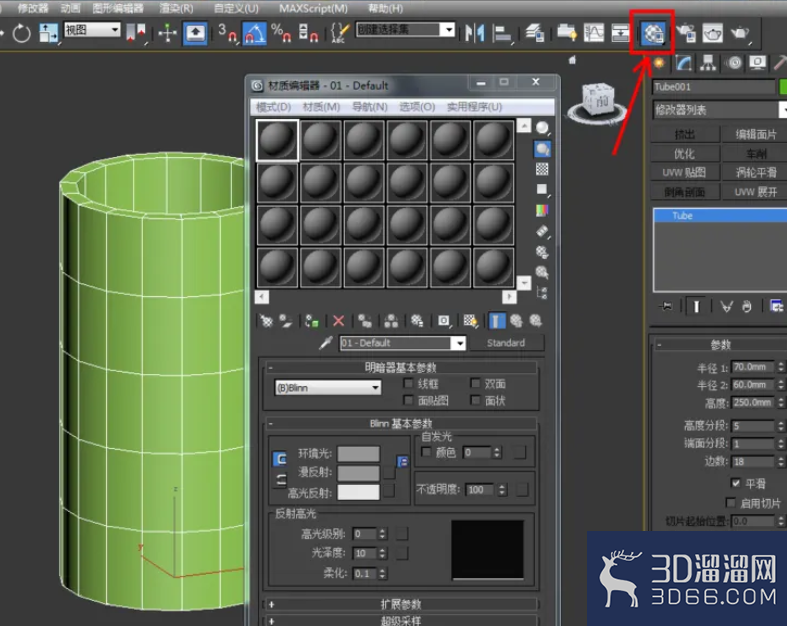The width and height of the screenshot is (787, 626).
Task: Open the 修改器列表 modifier list dropdown
Action: click(x=720, y=109)
